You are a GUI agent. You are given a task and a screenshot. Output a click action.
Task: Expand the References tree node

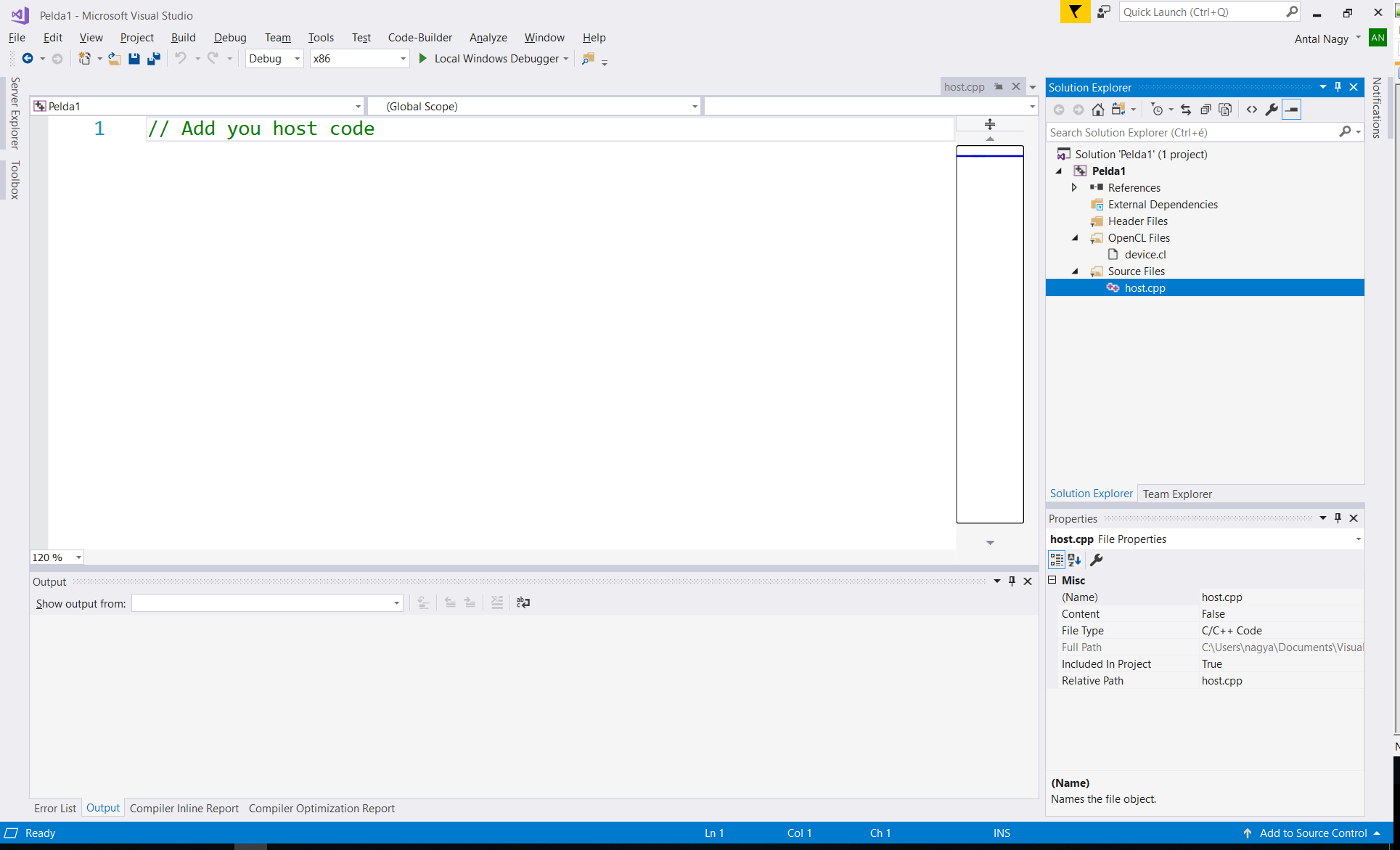point(1075,188)
